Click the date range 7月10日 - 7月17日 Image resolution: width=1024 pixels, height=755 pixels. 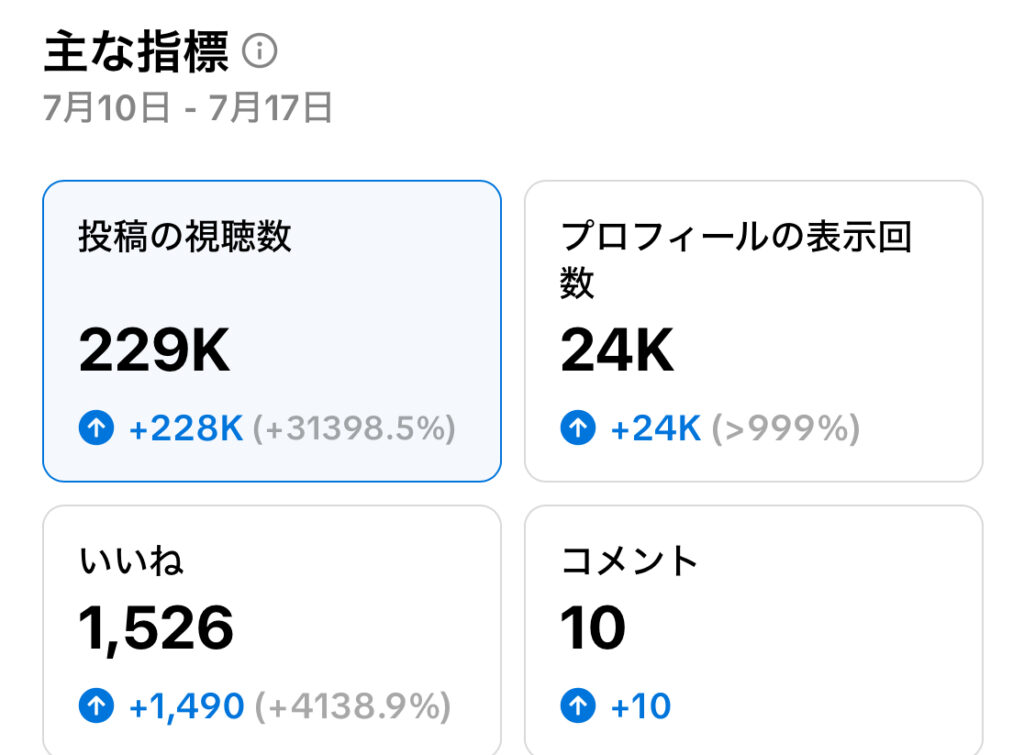pos(188,108)
